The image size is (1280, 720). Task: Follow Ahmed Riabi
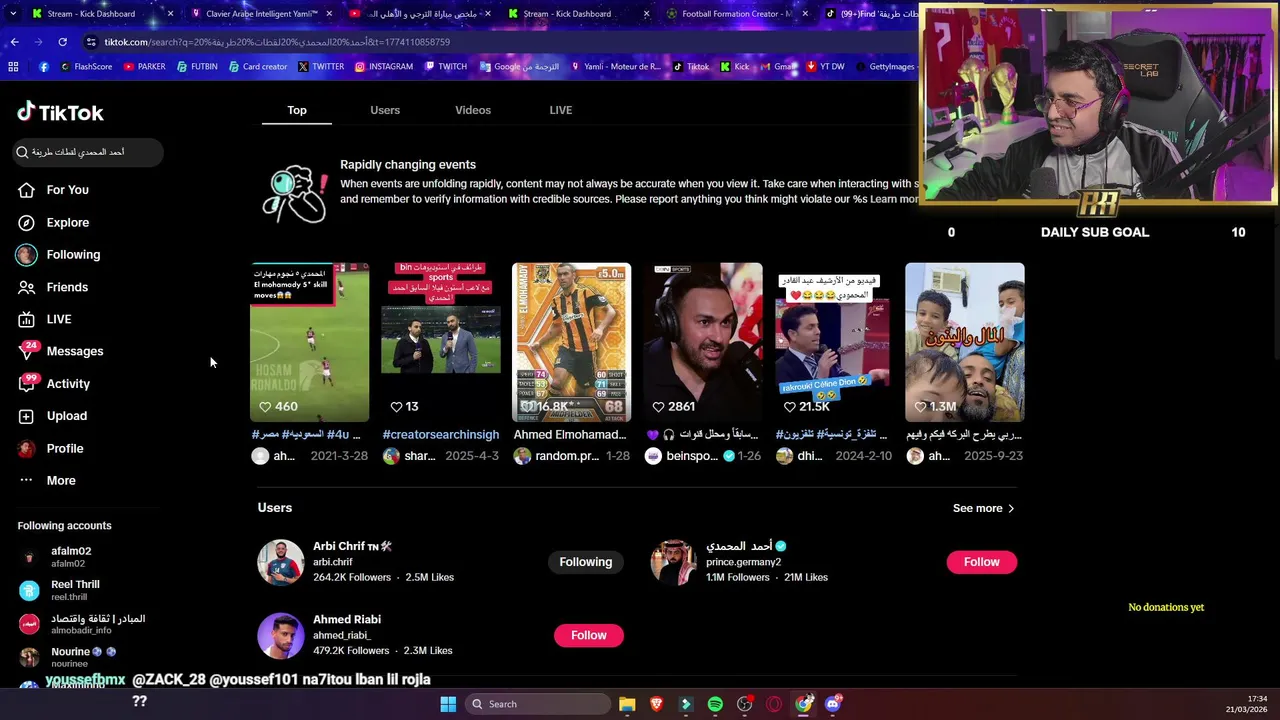click(589, 635)
